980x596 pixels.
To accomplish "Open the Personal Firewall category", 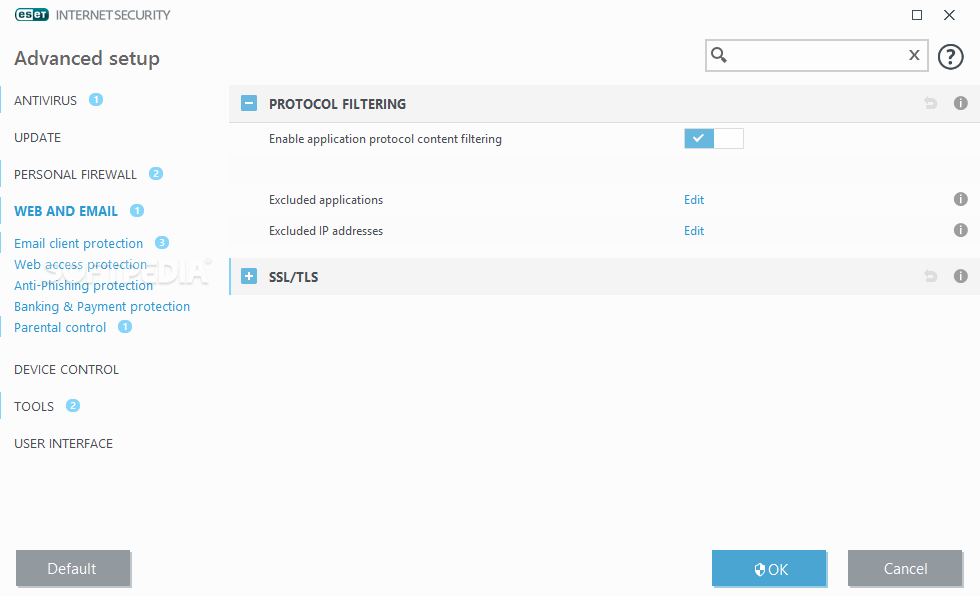I will (75, 174).
